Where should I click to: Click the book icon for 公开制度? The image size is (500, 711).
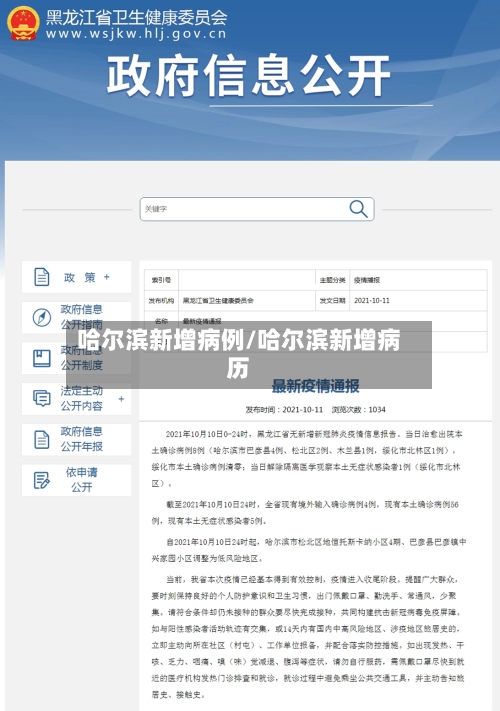point(42,358)
